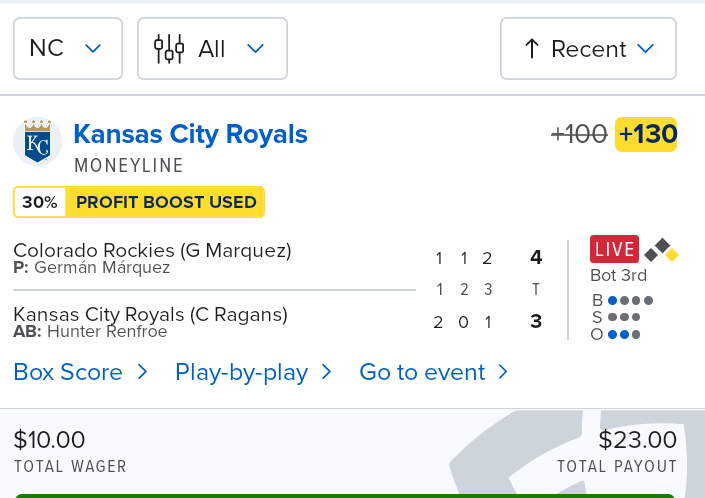The image size is (705, 498).
Task: Click the Kansas City Royals team title
Action: click(191, 134)
